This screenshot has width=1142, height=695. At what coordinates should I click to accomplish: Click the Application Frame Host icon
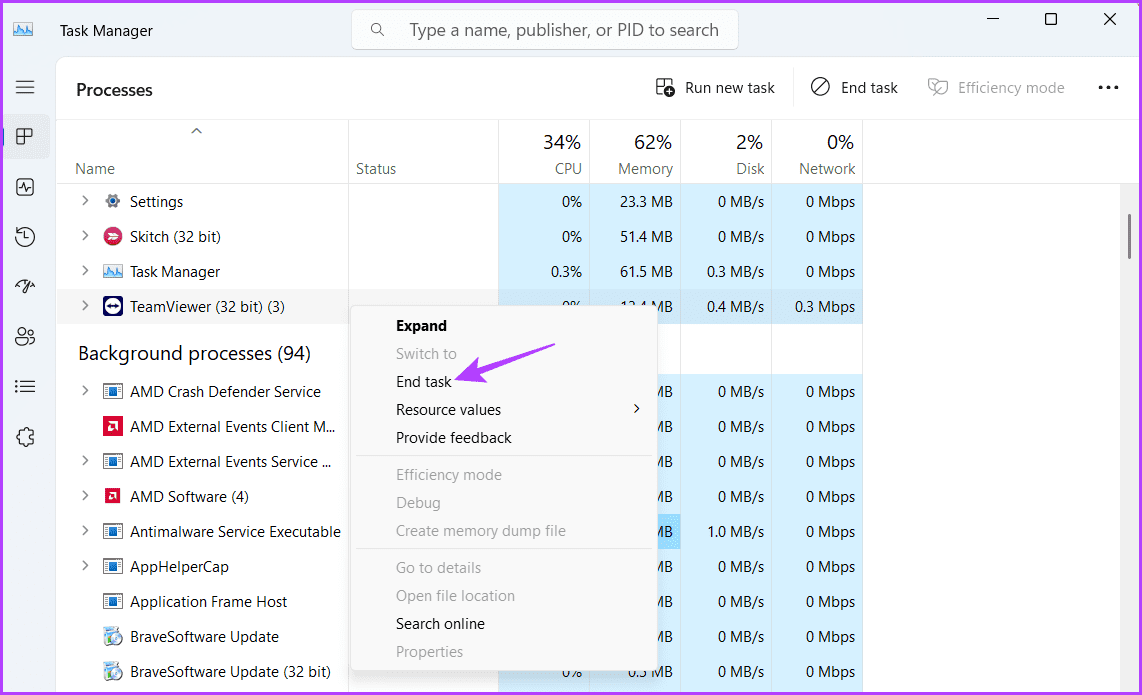113,602
